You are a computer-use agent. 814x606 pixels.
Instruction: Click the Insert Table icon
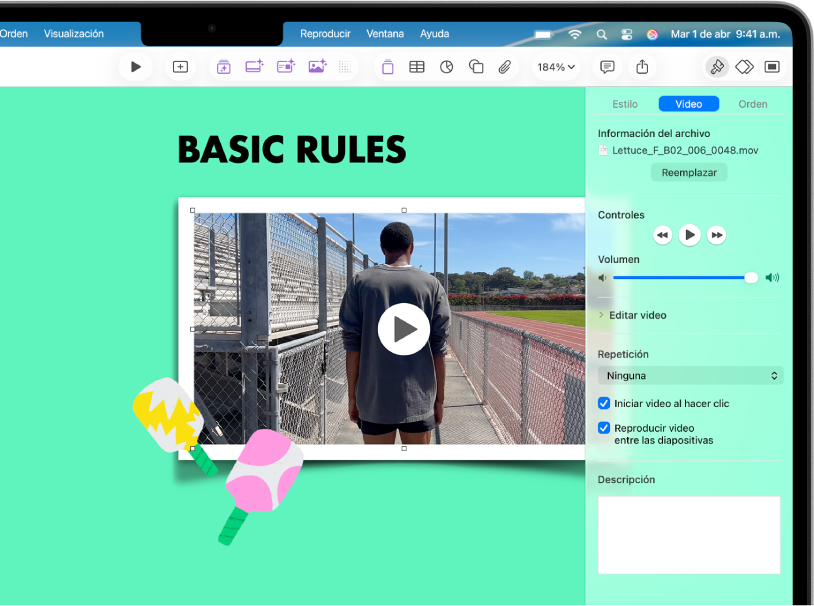(x=417, y=67)
